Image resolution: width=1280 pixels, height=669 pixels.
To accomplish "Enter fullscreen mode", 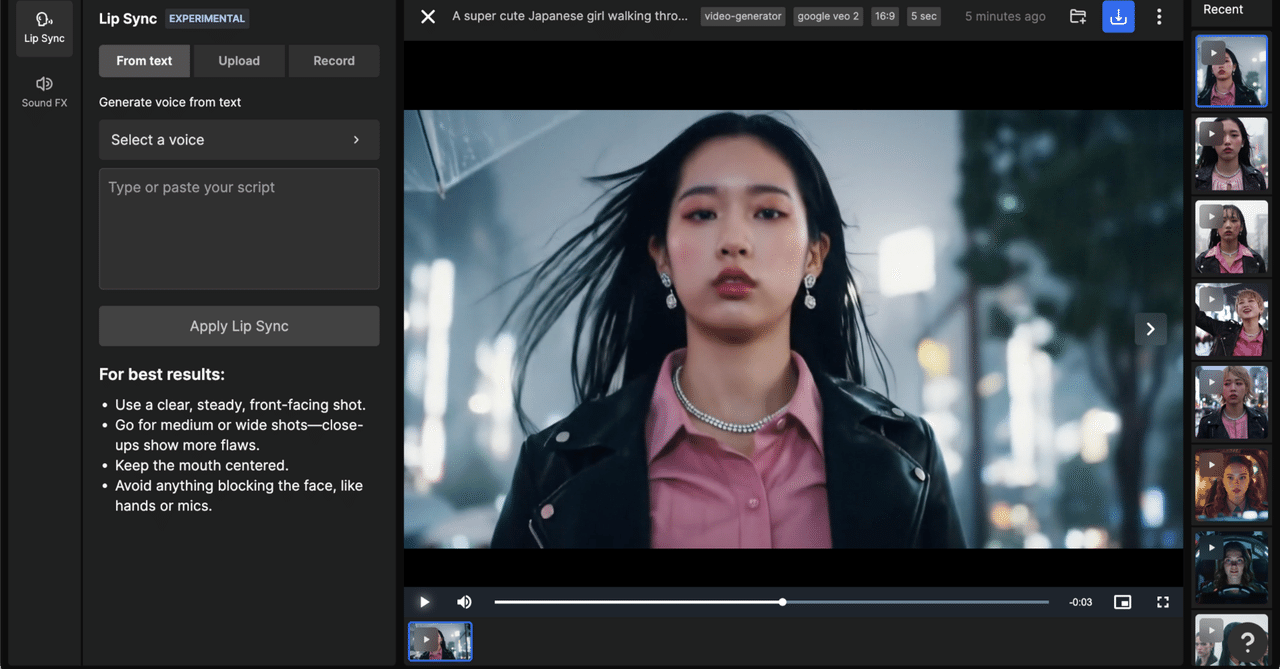I will point(1162,601).
